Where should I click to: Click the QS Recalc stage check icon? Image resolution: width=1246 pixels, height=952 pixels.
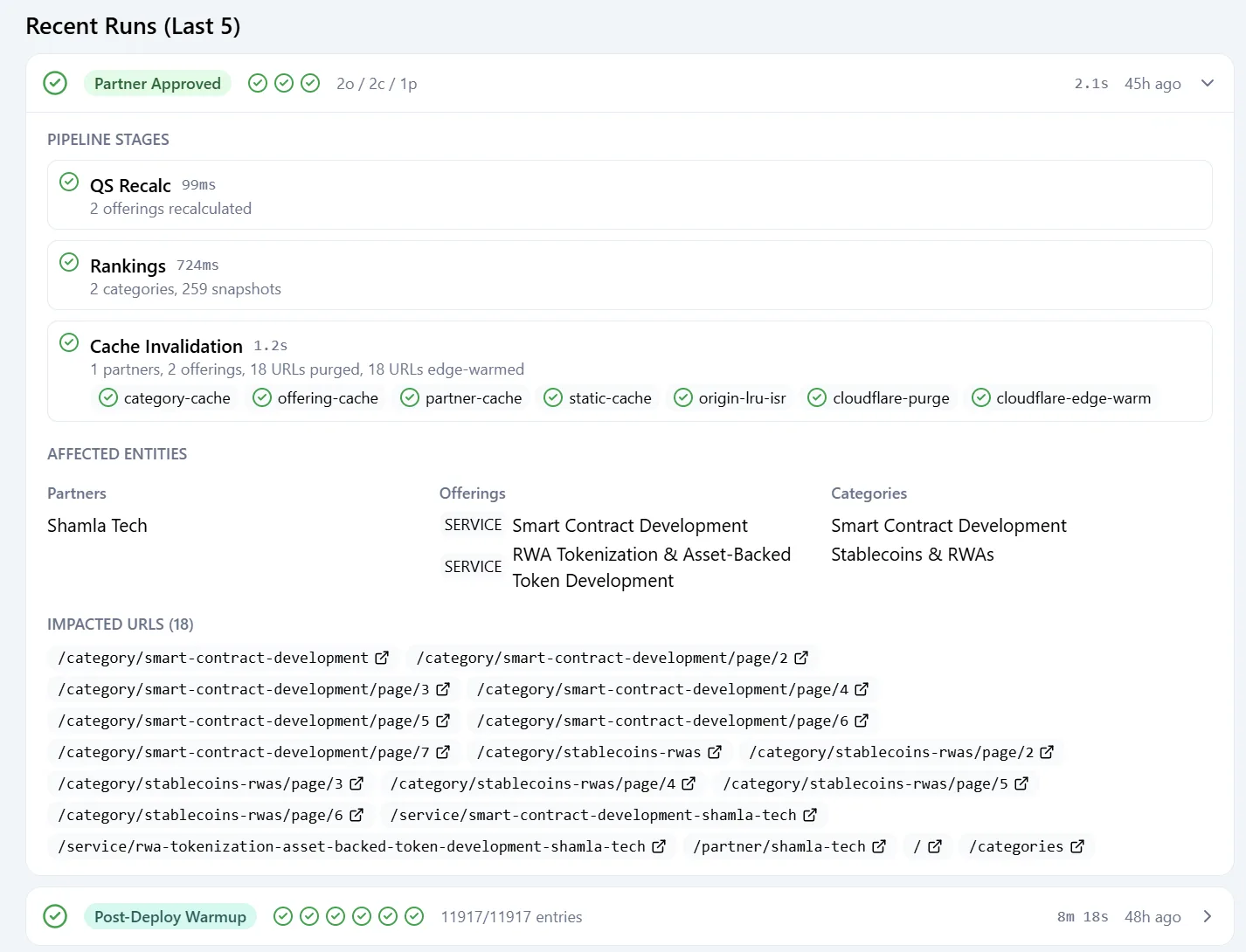click(69, 182)
